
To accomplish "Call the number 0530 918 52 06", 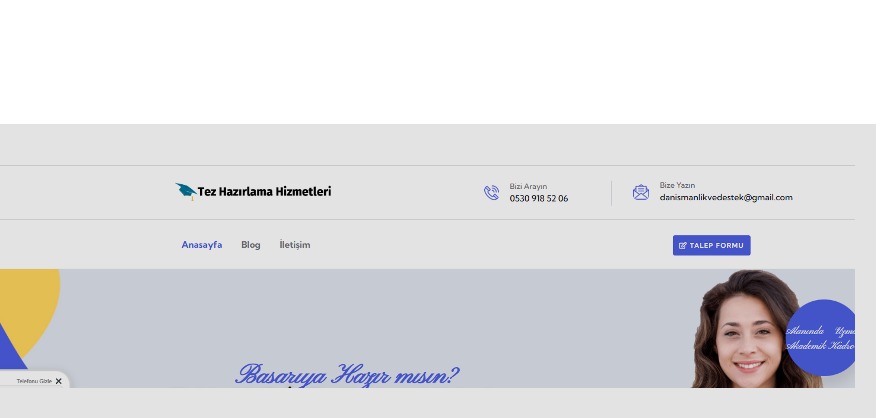I will click(539, 199).
